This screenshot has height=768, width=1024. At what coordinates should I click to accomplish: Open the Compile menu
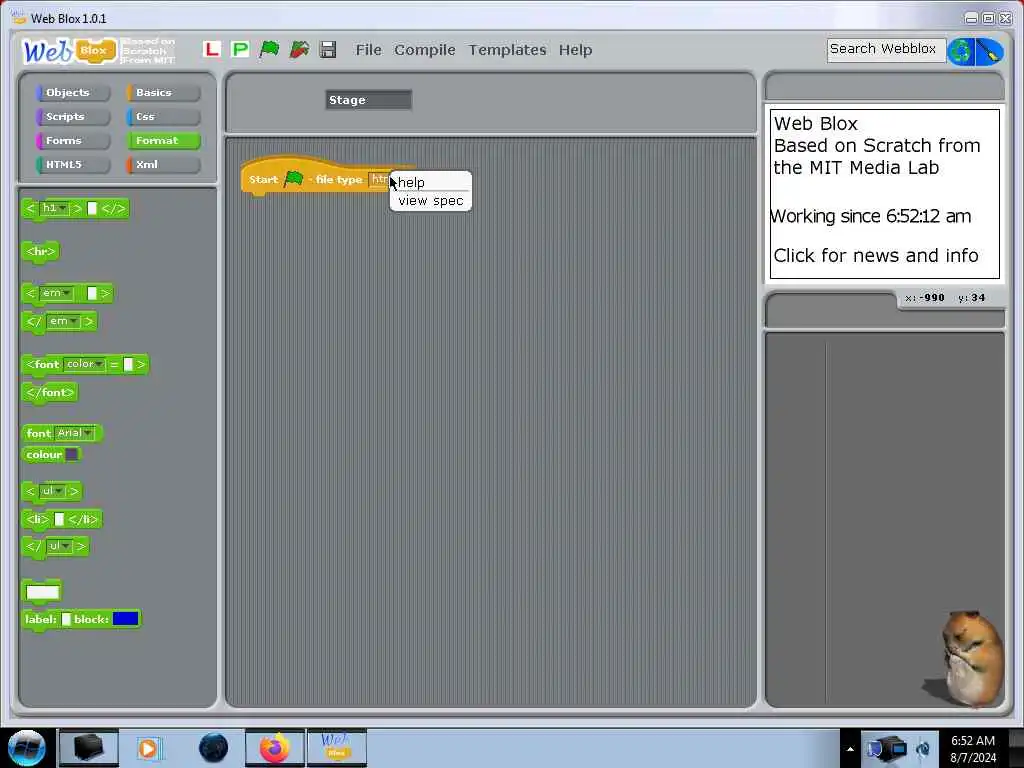[424, 50]
